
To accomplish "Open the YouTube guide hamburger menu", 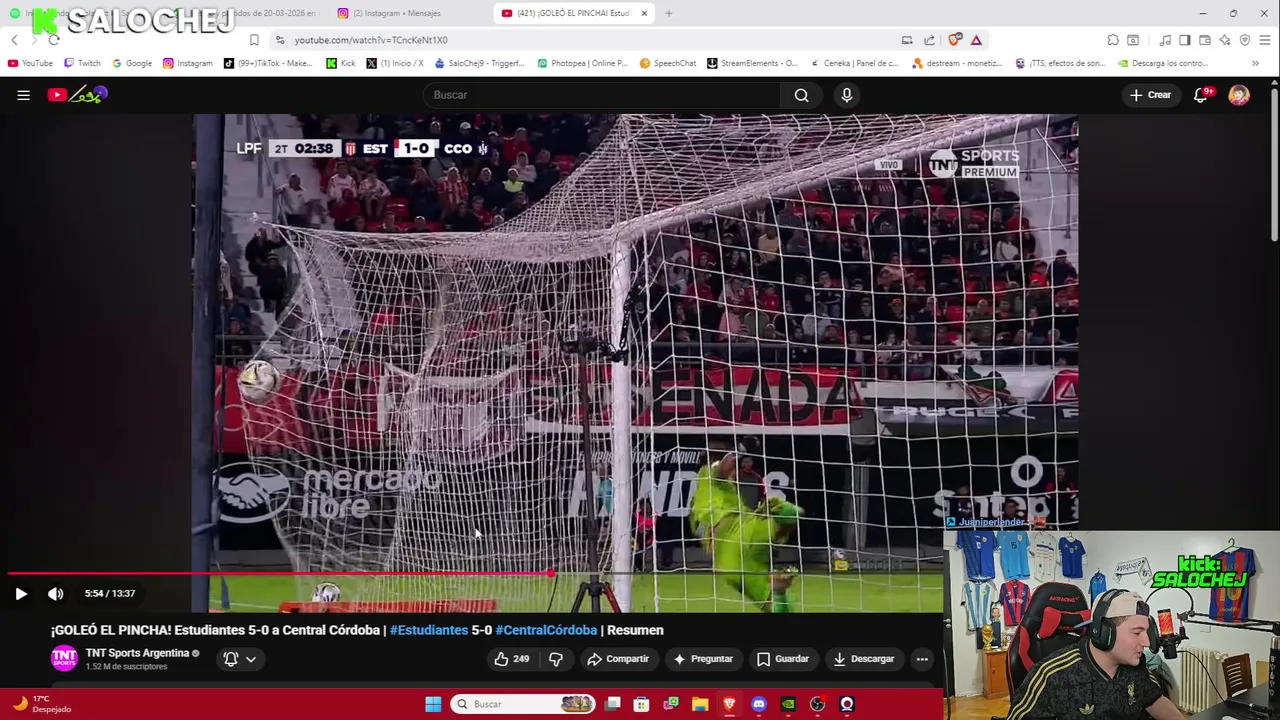I will 23,95.
